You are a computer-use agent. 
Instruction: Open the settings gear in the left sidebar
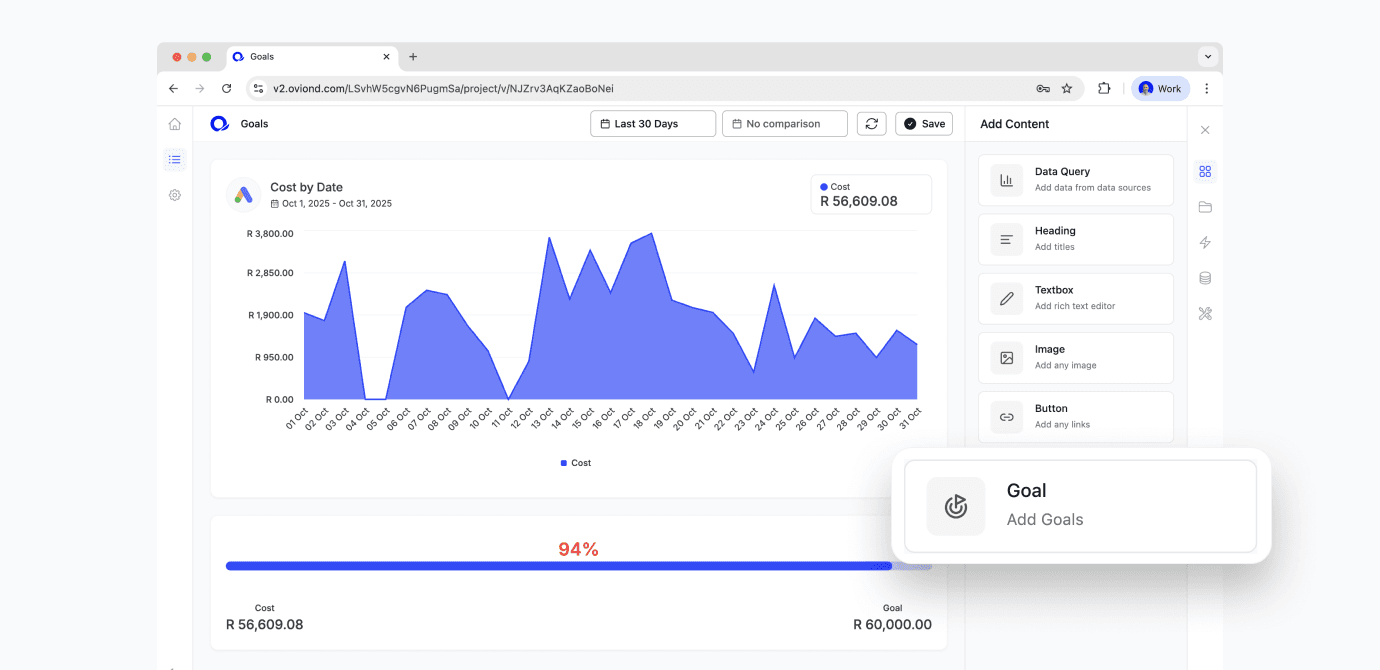[175, 195]
